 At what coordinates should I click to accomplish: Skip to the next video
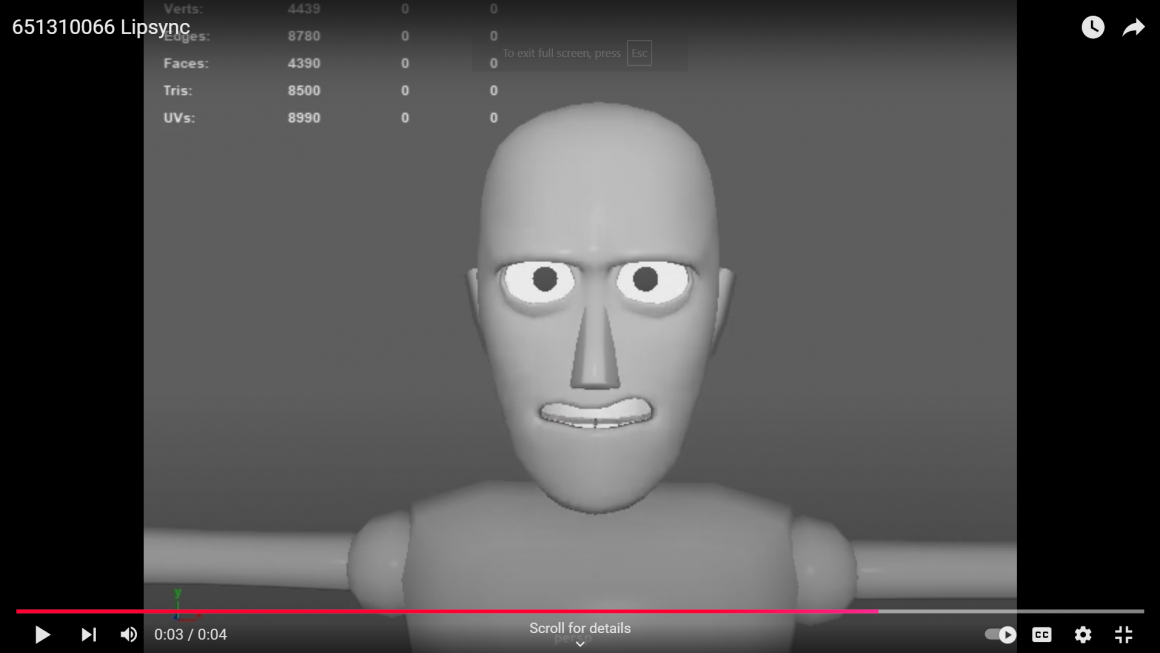point(88,635)
